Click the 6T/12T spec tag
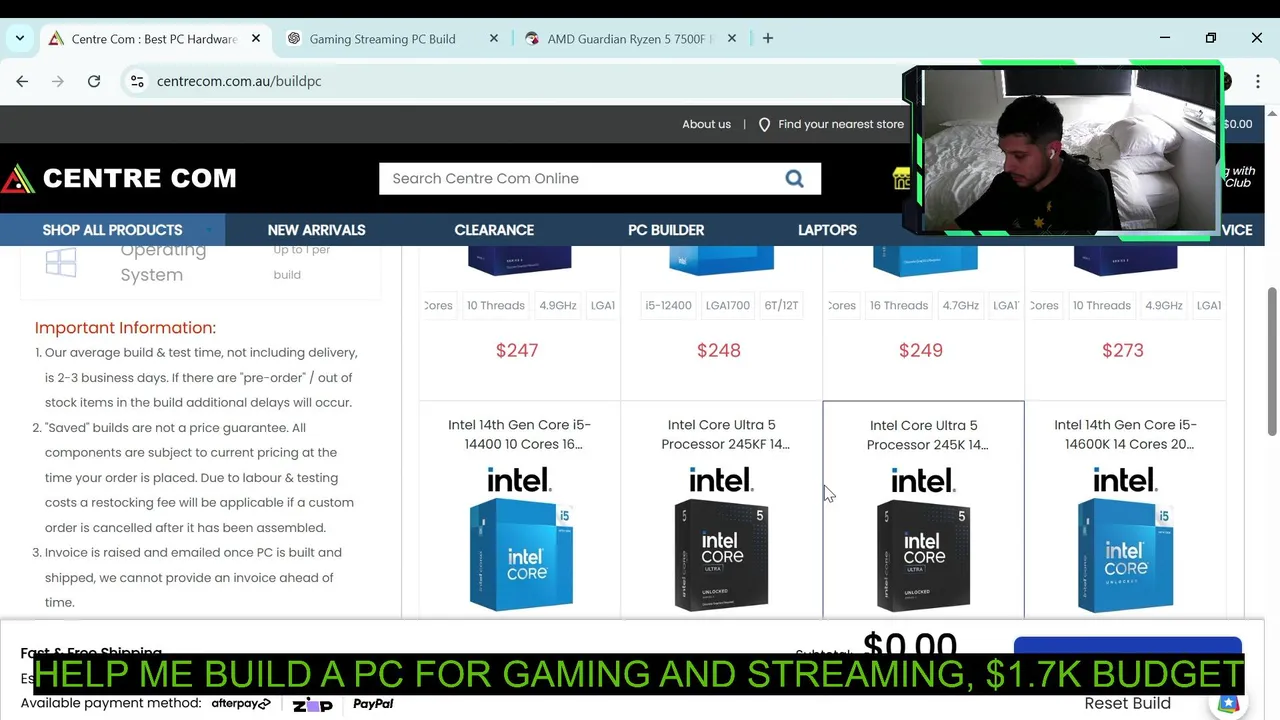 click(781, 305)
